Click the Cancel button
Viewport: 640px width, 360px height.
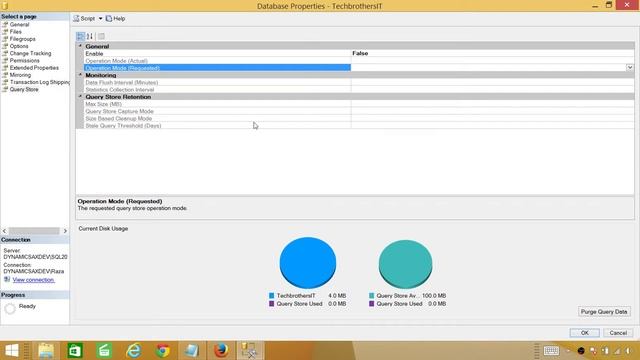point(618,333)
